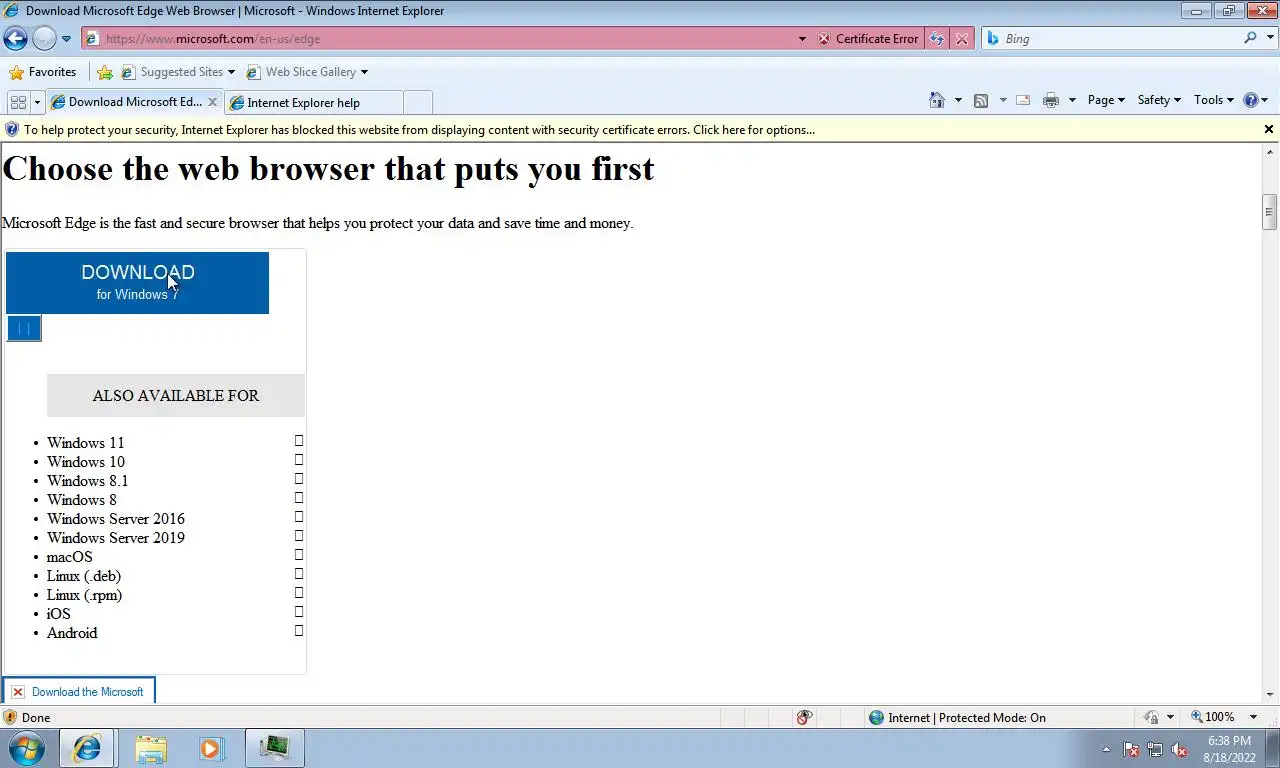Click the box icon beside Windows 8
1280x768 pixels.
click(299, 498)
